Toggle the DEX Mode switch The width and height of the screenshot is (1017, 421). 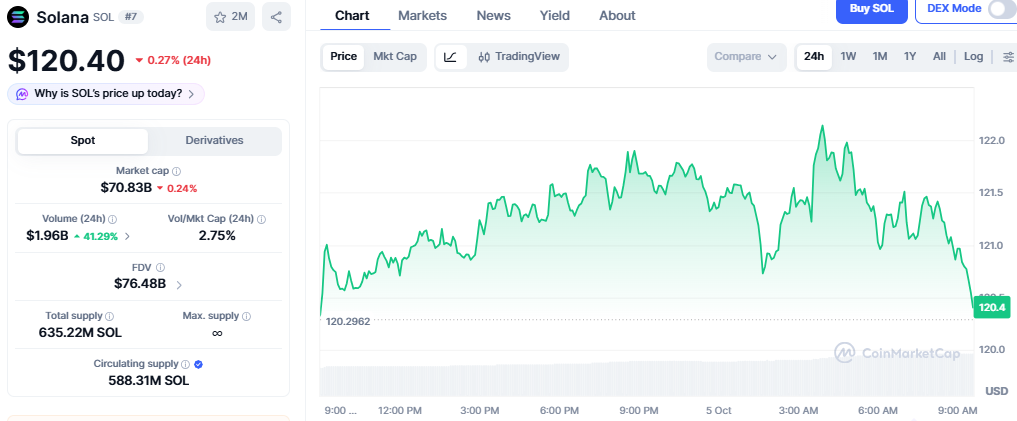click(1001, 9)
